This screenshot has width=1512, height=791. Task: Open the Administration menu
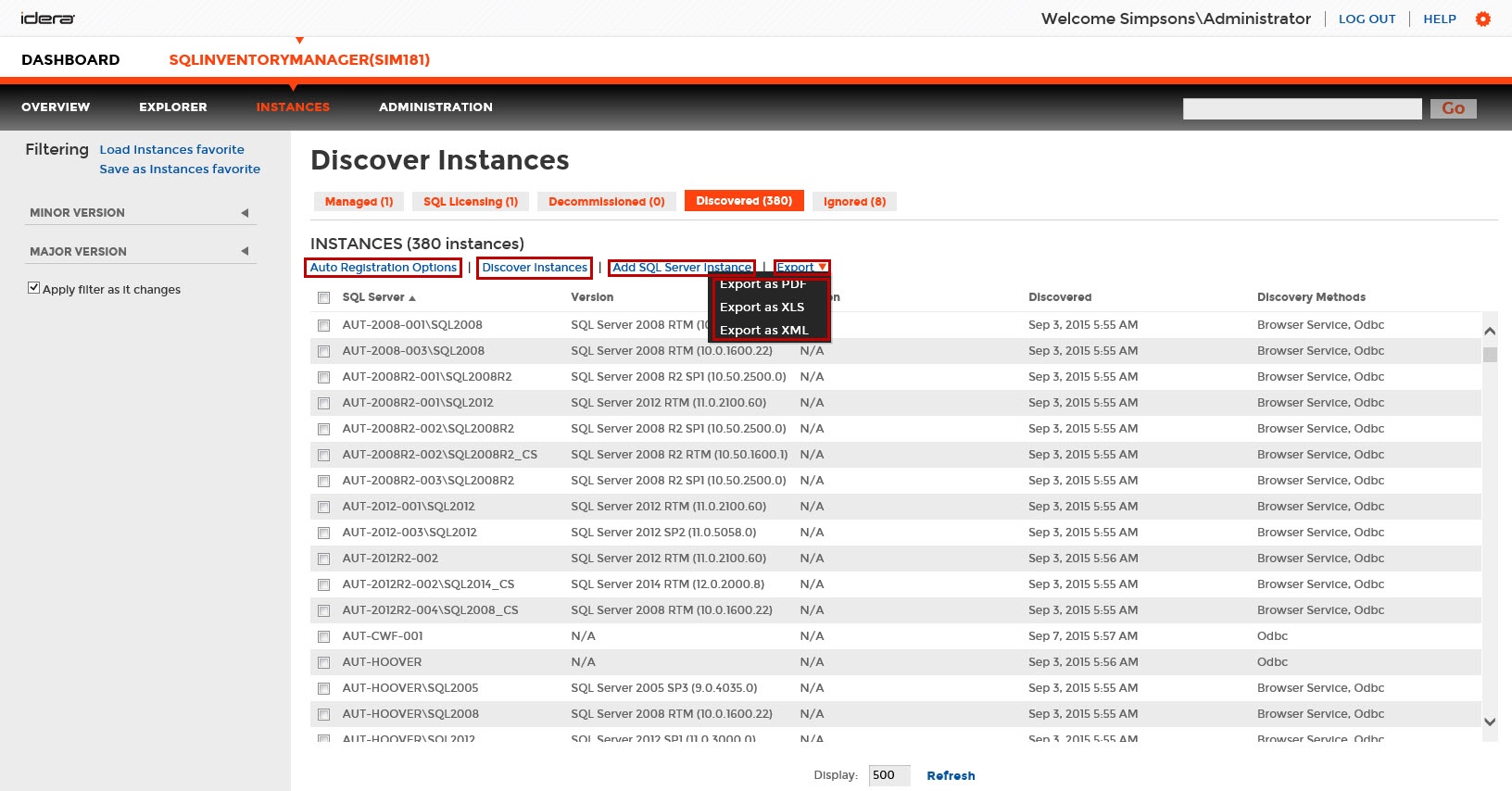435,107
